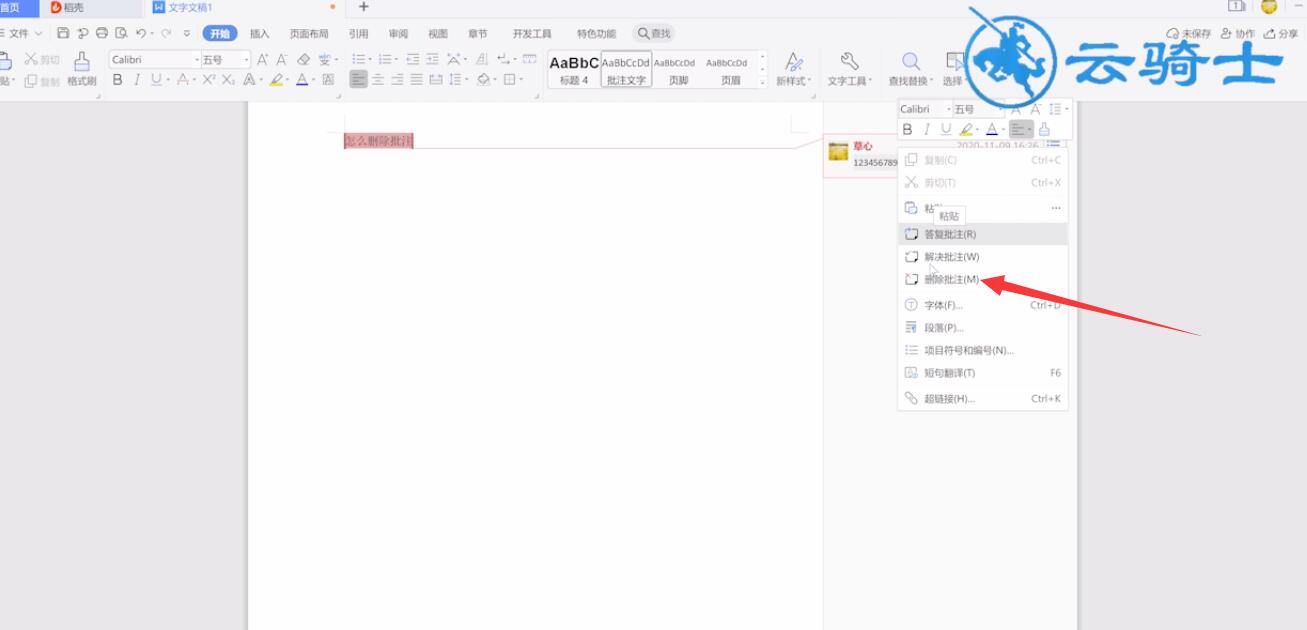Choose 短句翻译(T) in context menu
Image resolution: width=1307 pixels, height=630 pixels.
(x=983, y=373)
